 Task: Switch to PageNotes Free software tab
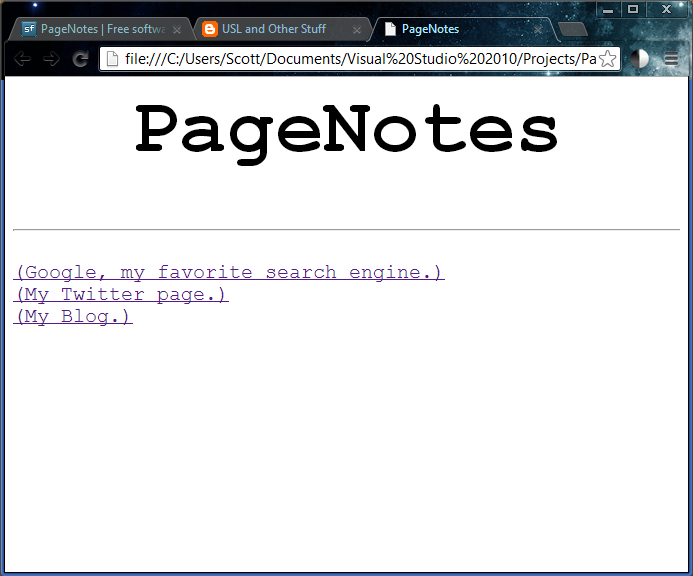point(102,29)
